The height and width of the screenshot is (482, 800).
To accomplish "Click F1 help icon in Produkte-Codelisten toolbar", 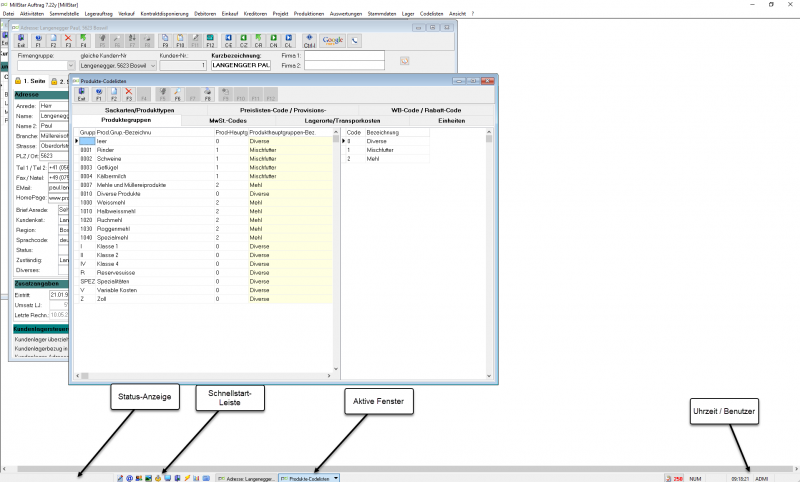I will [x=98, y=94].
